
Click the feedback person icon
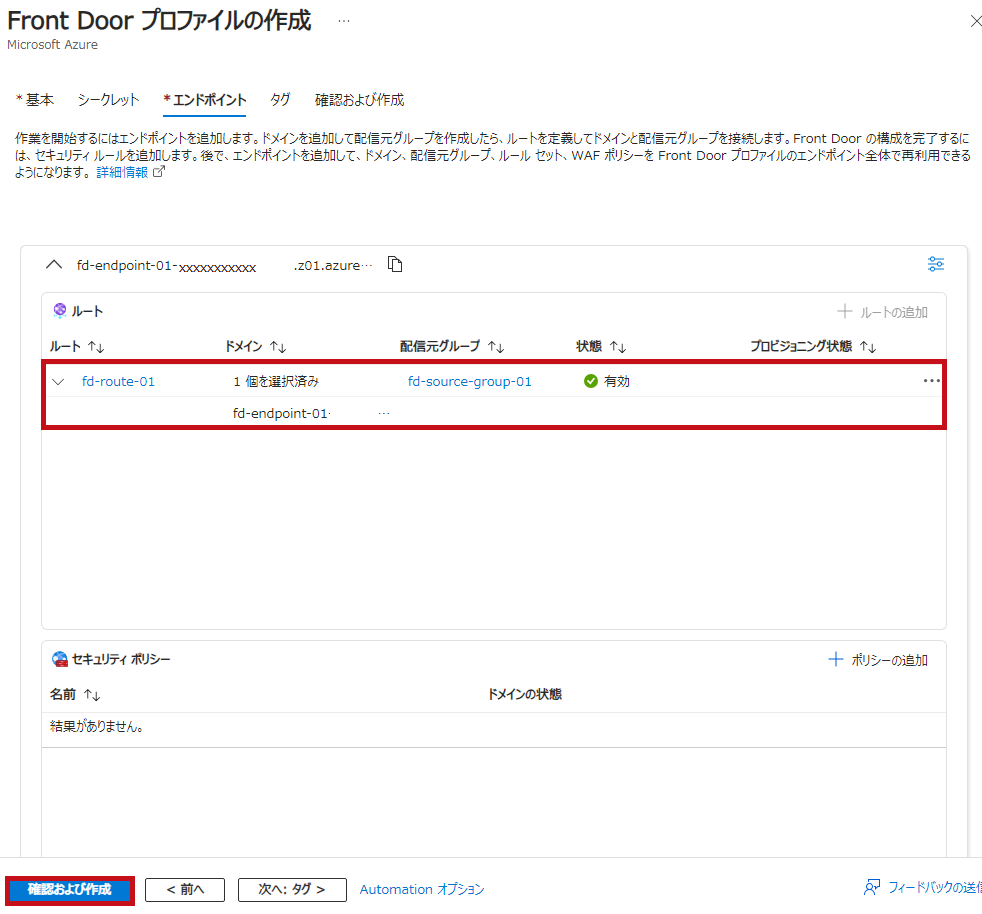click(872, 887)
